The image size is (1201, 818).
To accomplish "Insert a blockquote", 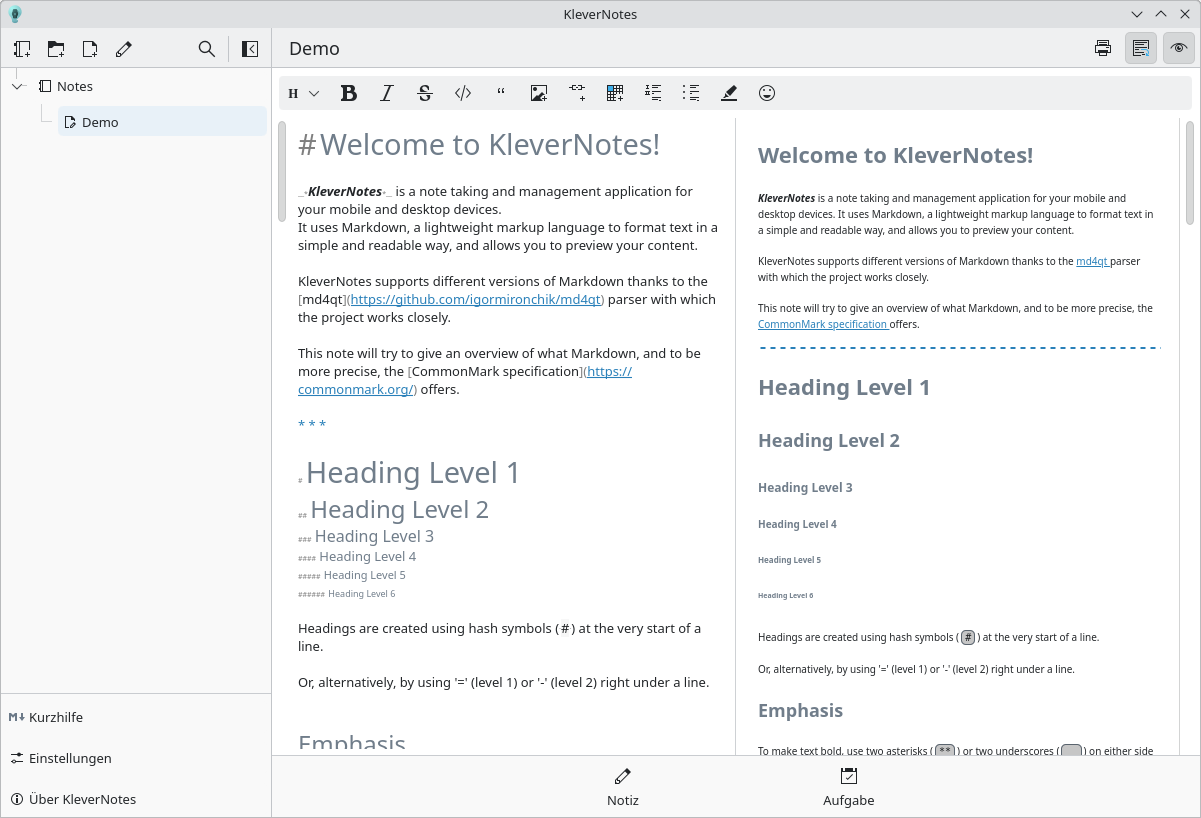I will pyautogui.click(x=501, y=92).
